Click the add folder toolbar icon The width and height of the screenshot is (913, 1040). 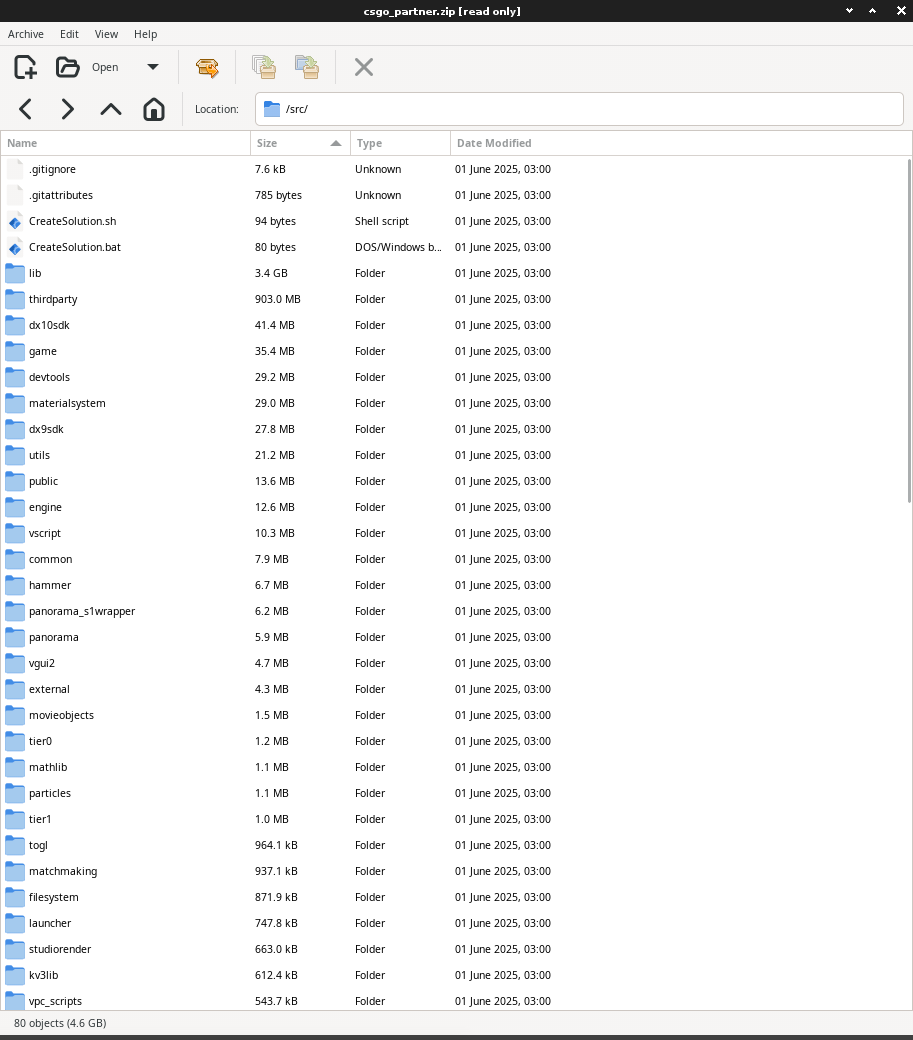pyautogui.click(x=307, y=67)
